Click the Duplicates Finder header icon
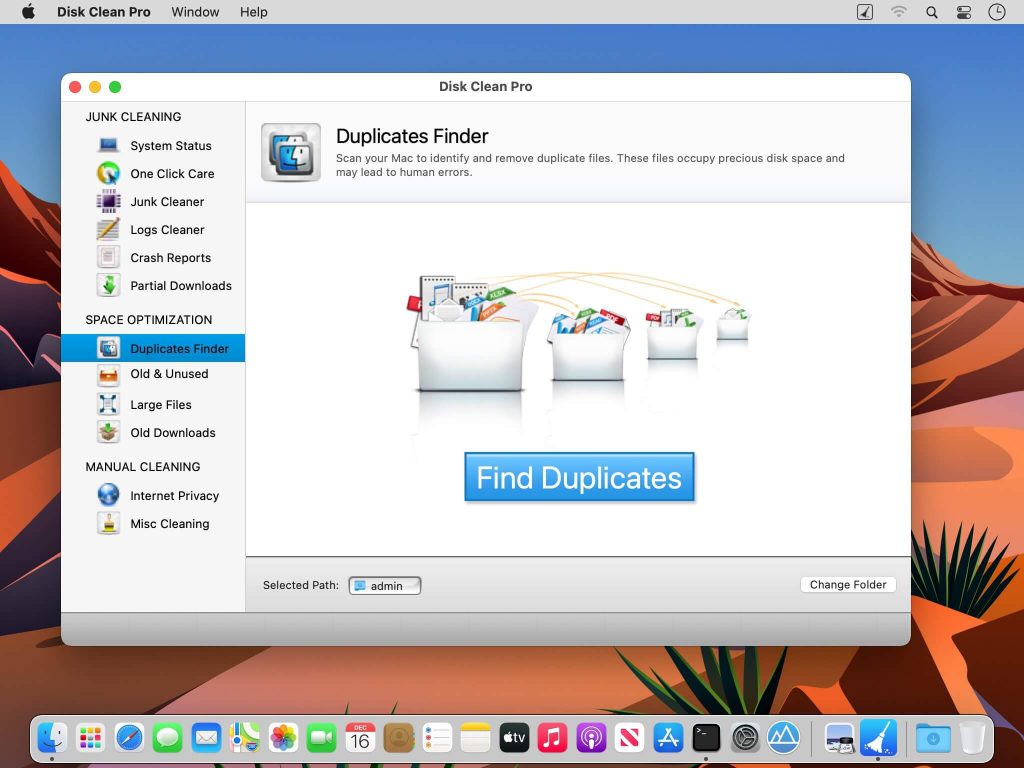Image resolution: width=1024 pixels, height=768 pixels. coord(290,152)
